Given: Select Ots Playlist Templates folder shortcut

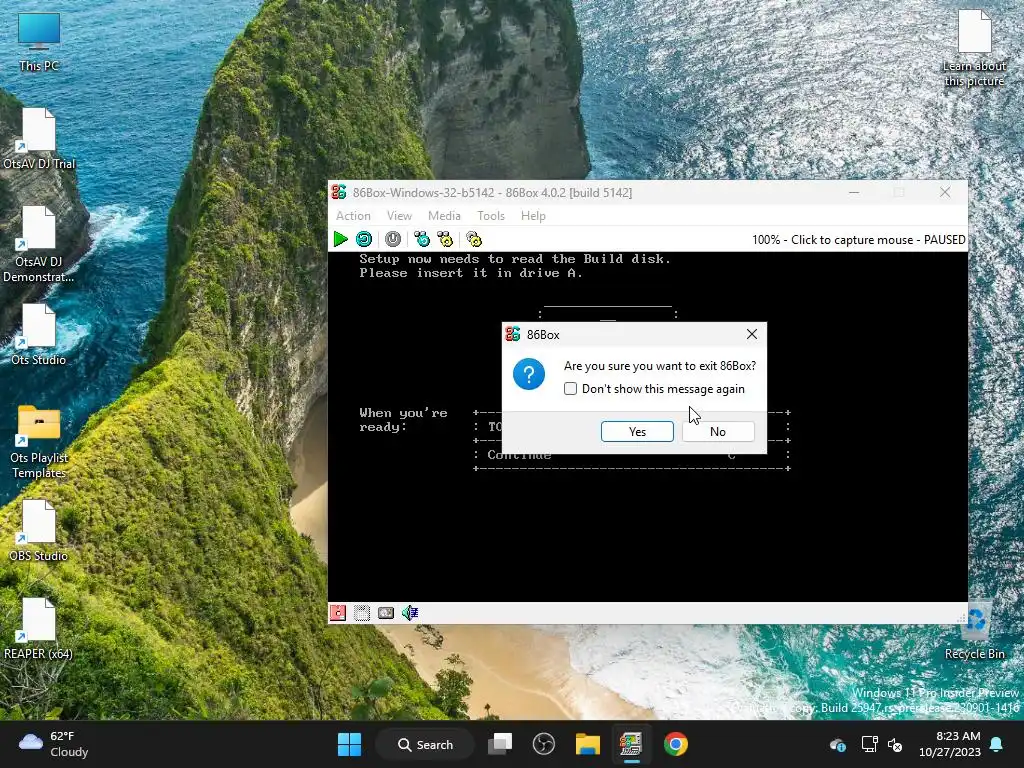Looking at the screenshot, I should [39, 441].
